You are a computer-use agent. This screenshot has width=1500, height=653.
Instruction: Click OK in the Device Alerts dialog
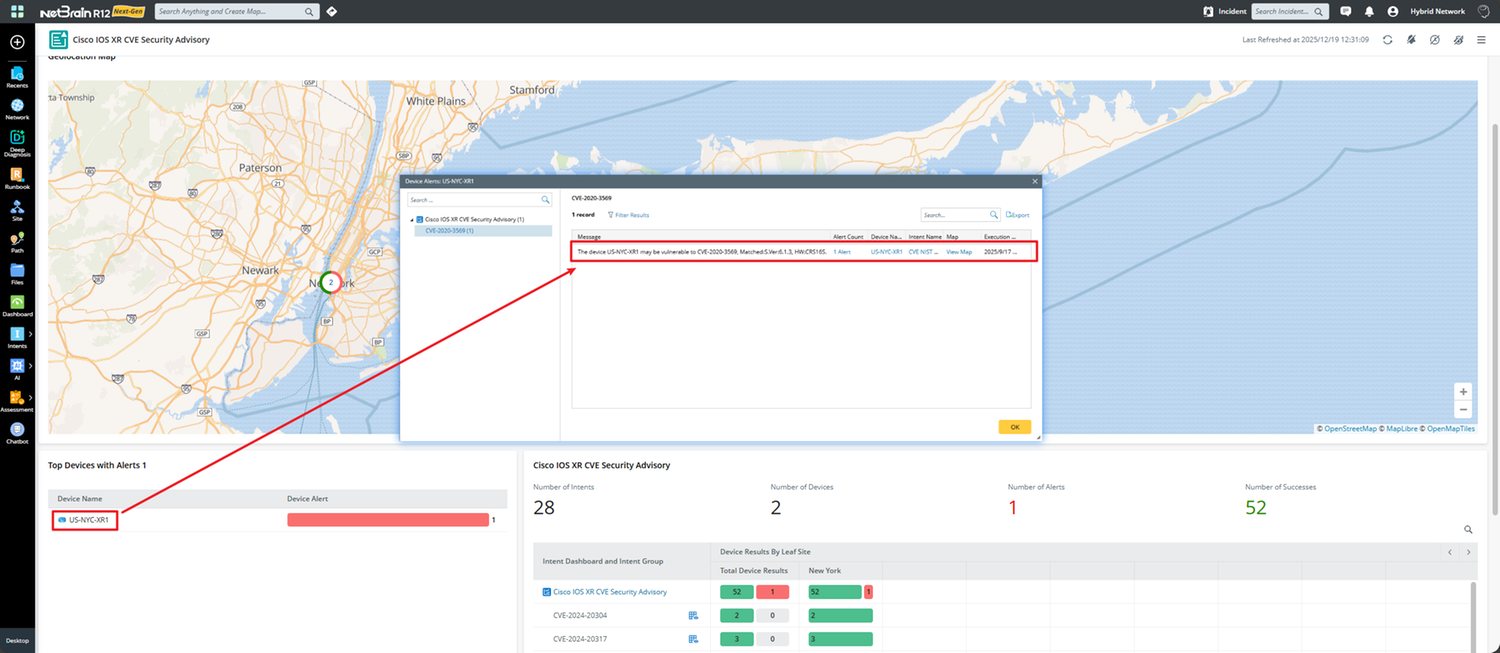tap(1014, 427)
